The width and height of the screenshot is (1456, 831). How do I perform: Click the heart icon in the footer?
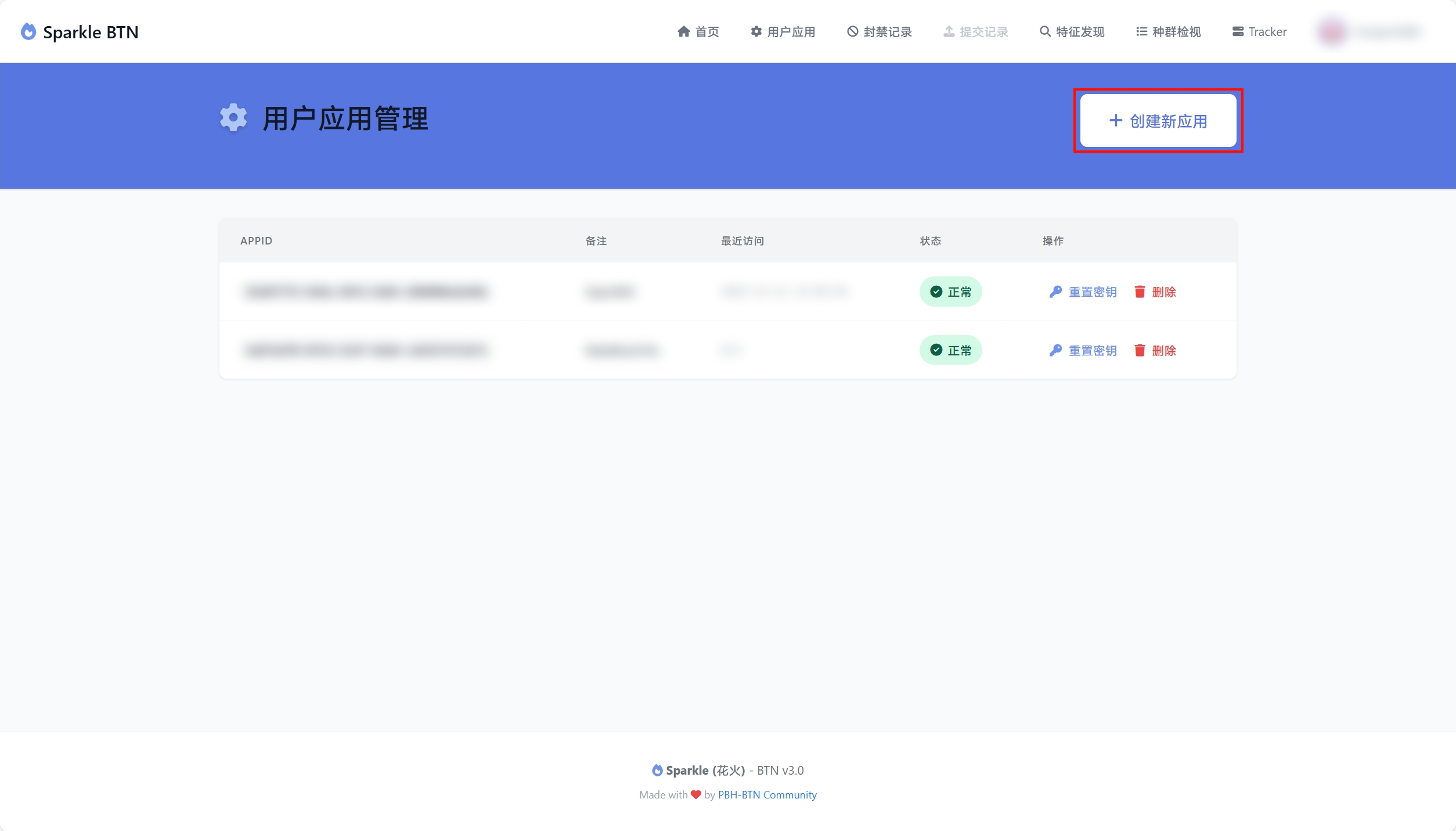(x=695, y=794)
